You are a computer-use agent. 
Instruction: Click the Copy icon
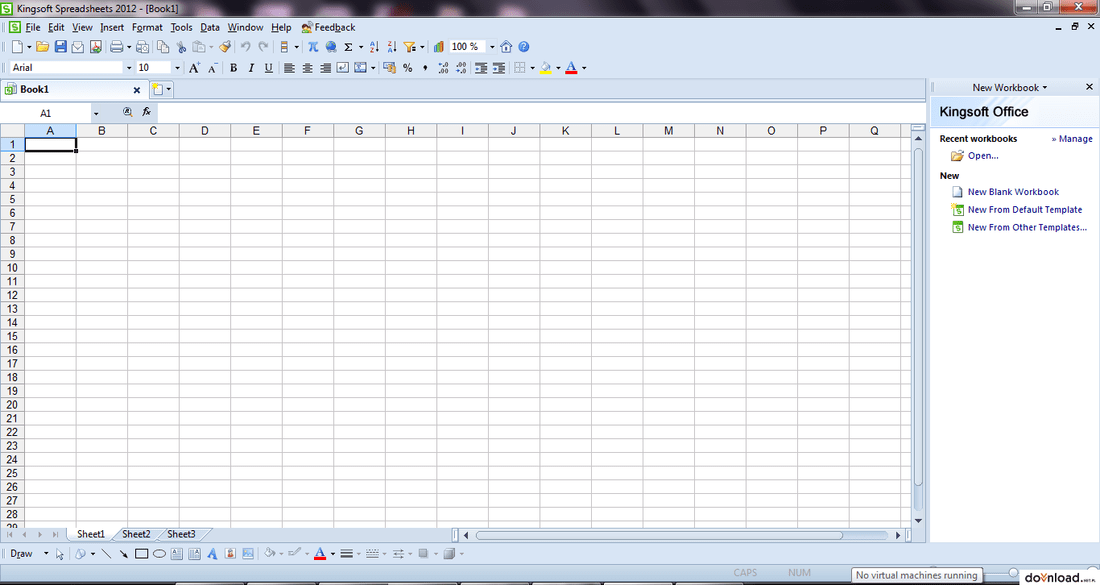(163, 47)
